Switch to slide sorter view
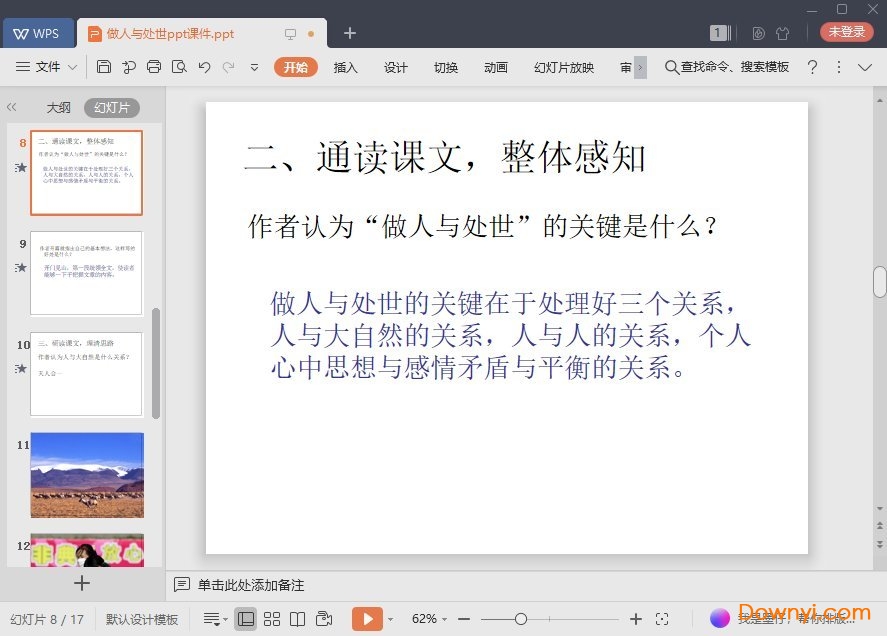This screenshot has height=636, width=887. [272, 619]
